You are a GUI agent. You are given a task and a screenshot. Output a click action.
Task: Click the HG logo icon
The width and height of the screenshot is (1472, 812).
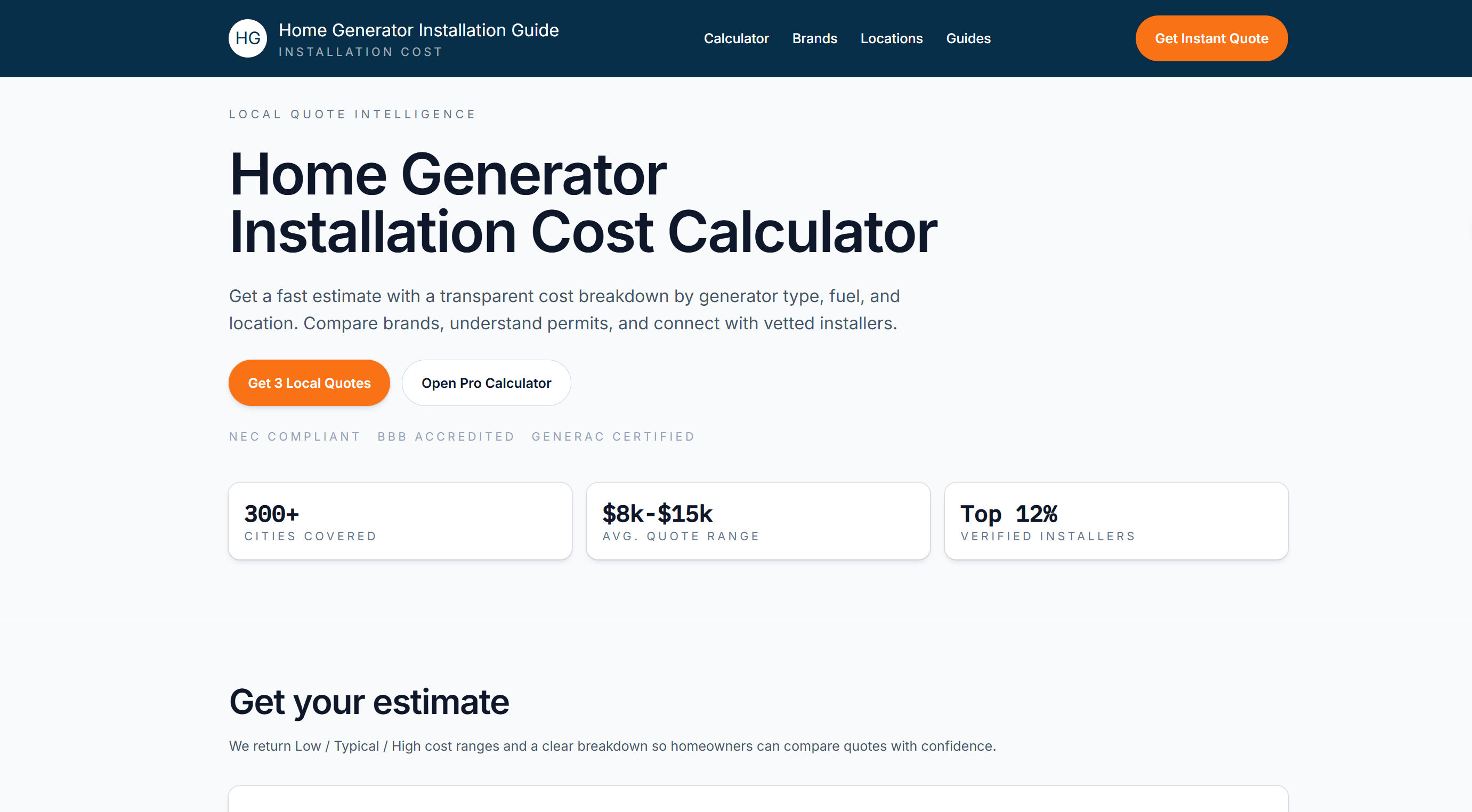pyautogui.click(x=247, y=38)
